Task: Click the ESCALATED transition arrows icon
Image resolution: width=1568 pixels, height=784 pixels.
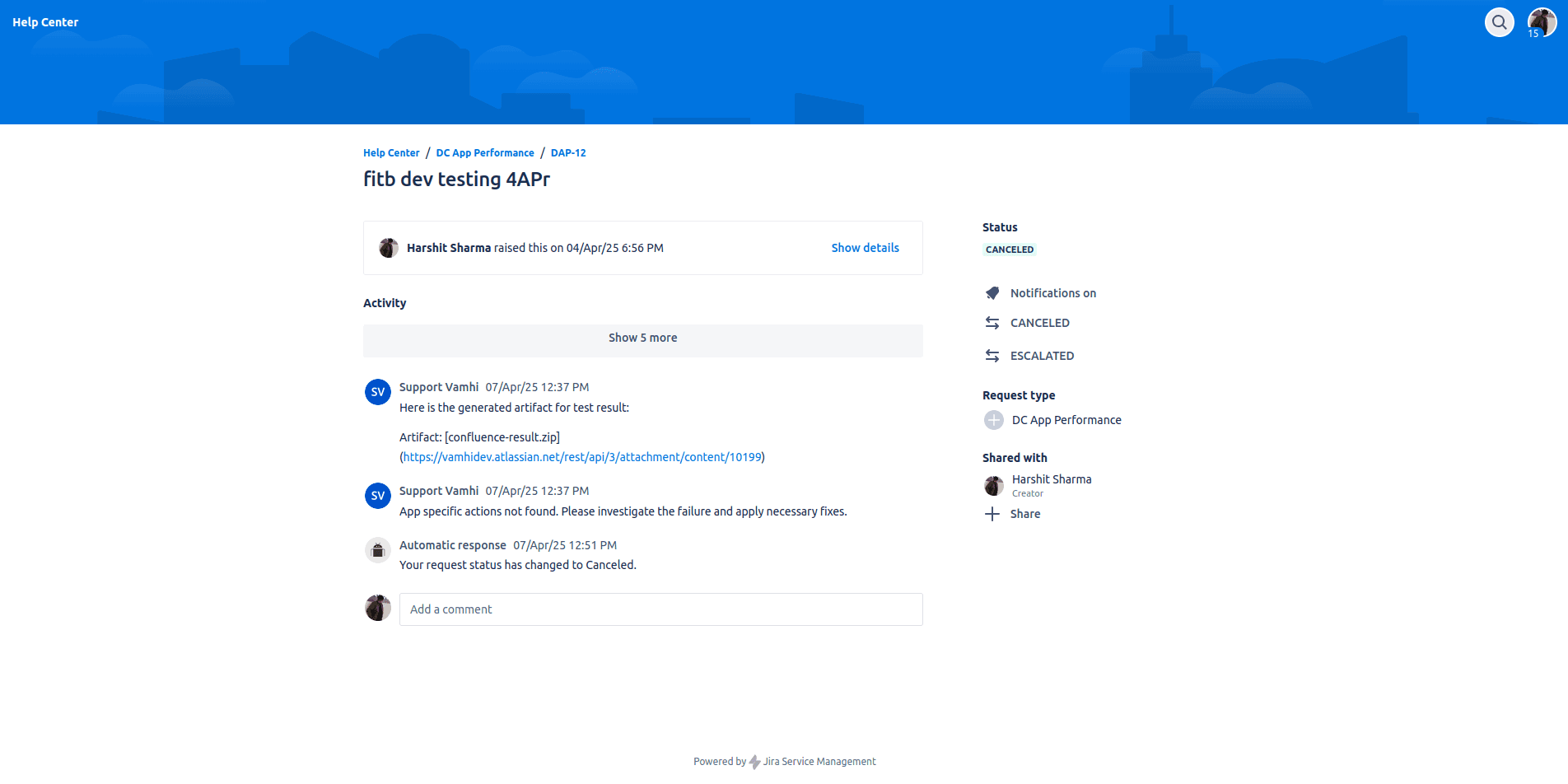Action: point(992,356)
